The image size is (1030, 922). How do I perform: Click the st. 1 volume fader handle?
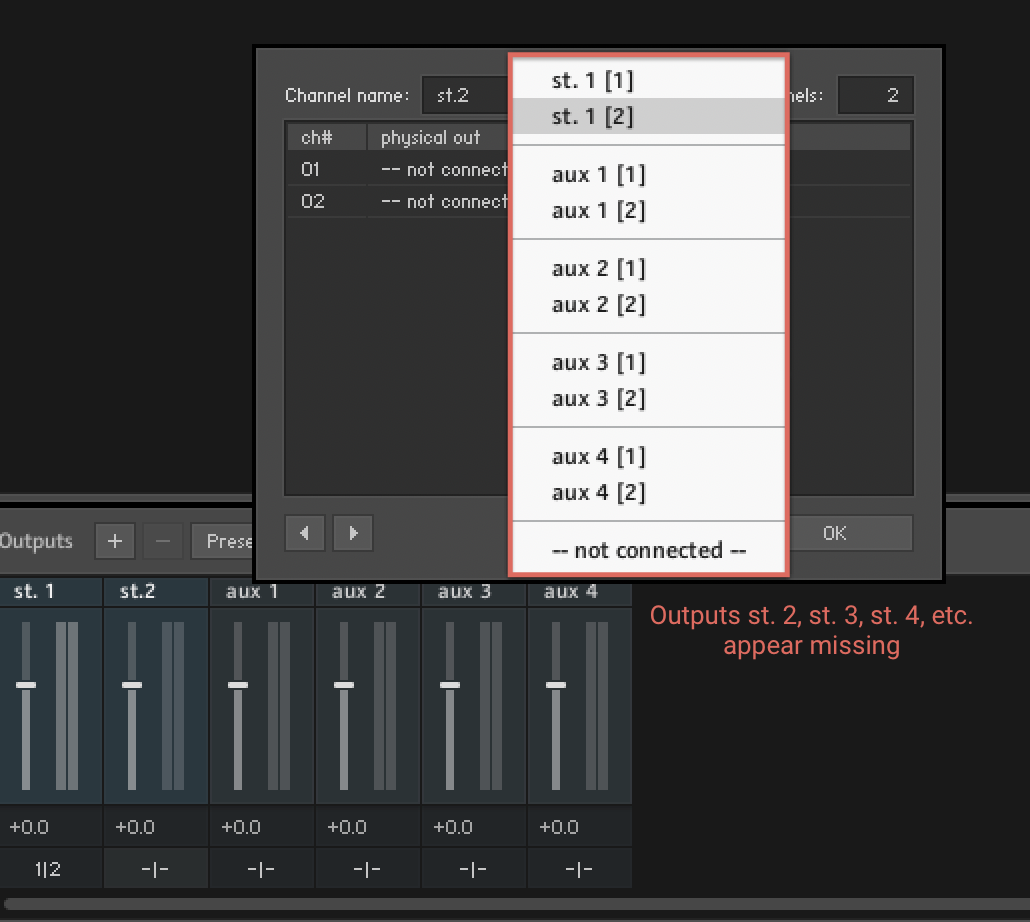coord(26,685)
